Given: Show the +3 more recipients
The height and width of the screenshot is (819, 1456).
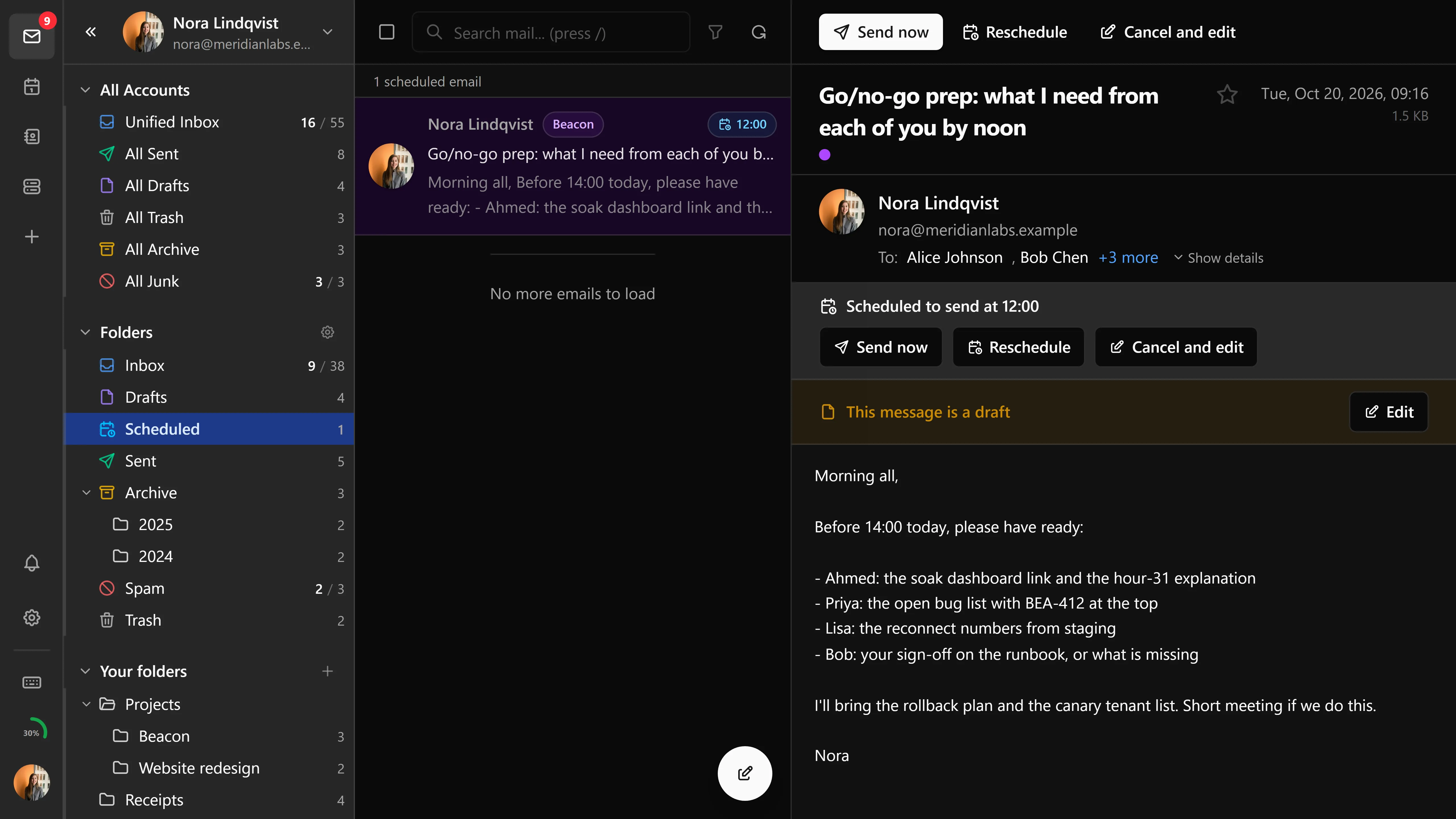Looking at the screenshot, I should tap(1128, 258).
